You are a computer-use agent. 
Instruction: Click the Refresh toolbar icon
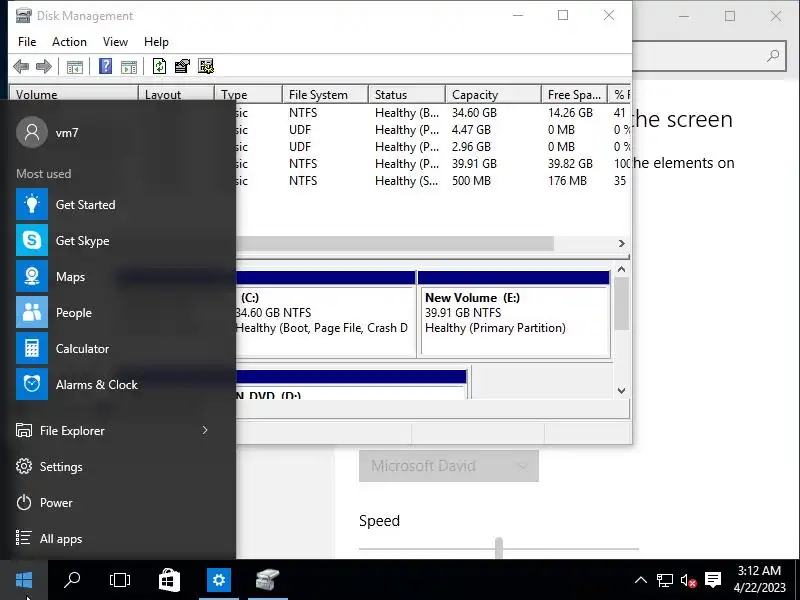click(x=159, y=66)
